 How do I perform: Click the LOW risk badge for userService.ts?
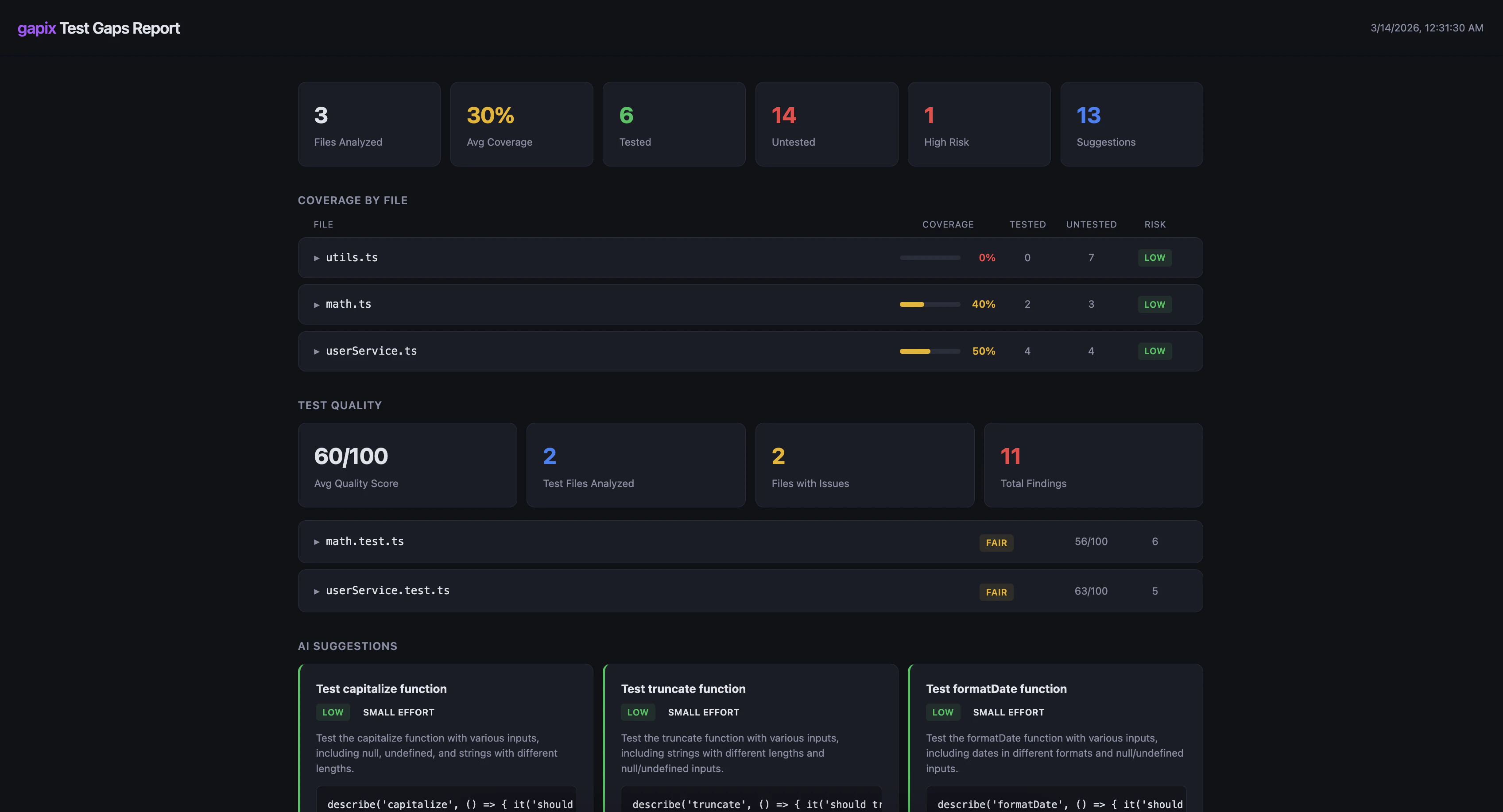pos(1154,351)
